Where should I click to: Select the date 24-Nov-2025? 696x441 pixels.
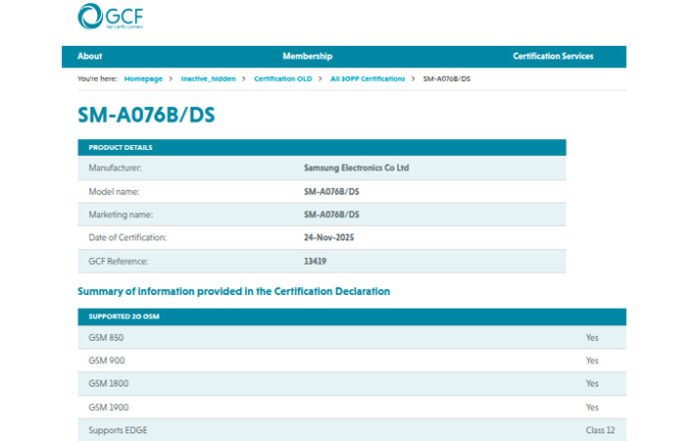(x=329, y=237)
